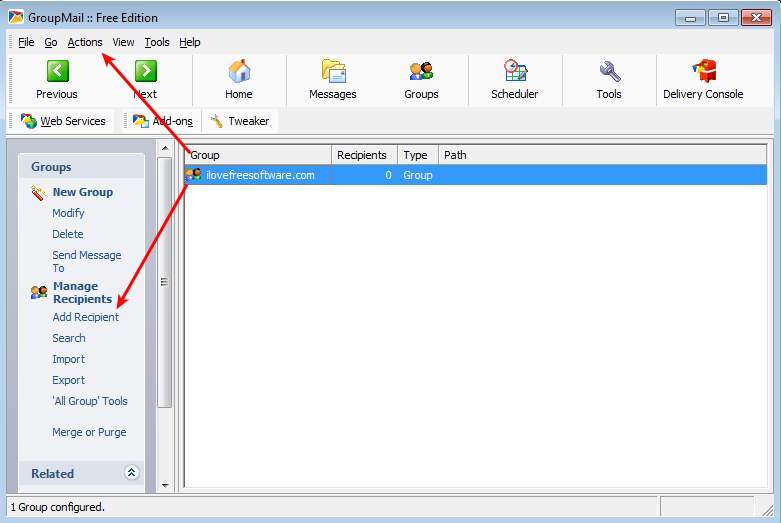Viewport: 781px width, 523px height.
Task: Open the Tools menu in menu bar
Action: (157, 42)
